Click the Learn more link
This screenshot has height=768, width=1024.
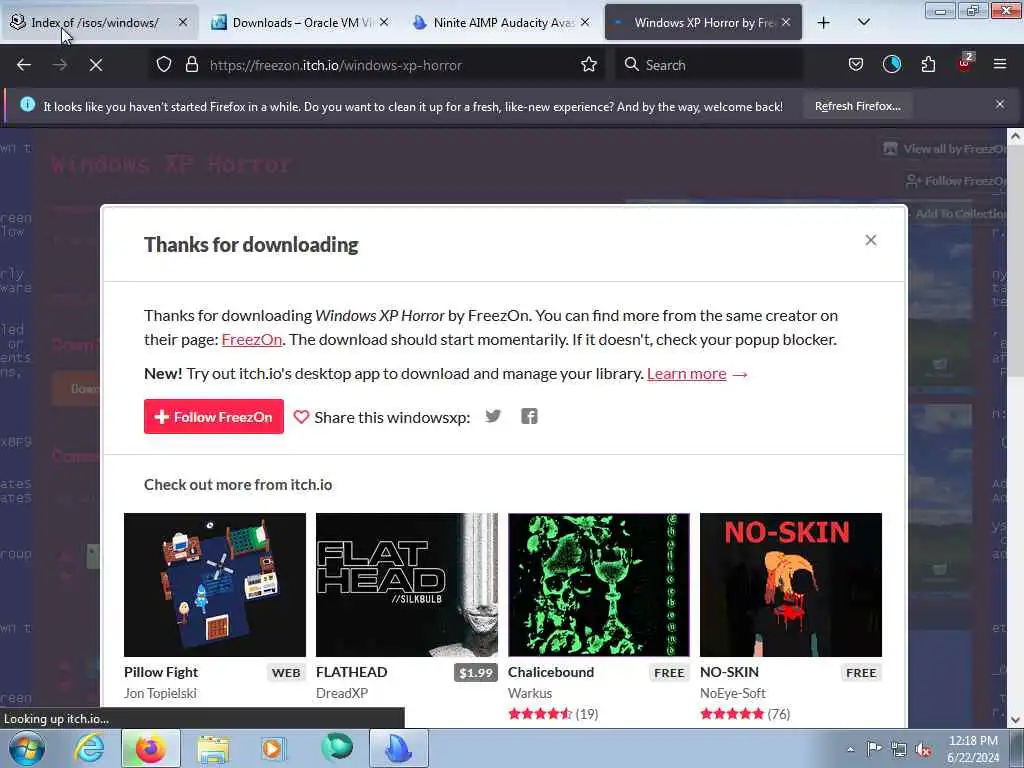686,374
